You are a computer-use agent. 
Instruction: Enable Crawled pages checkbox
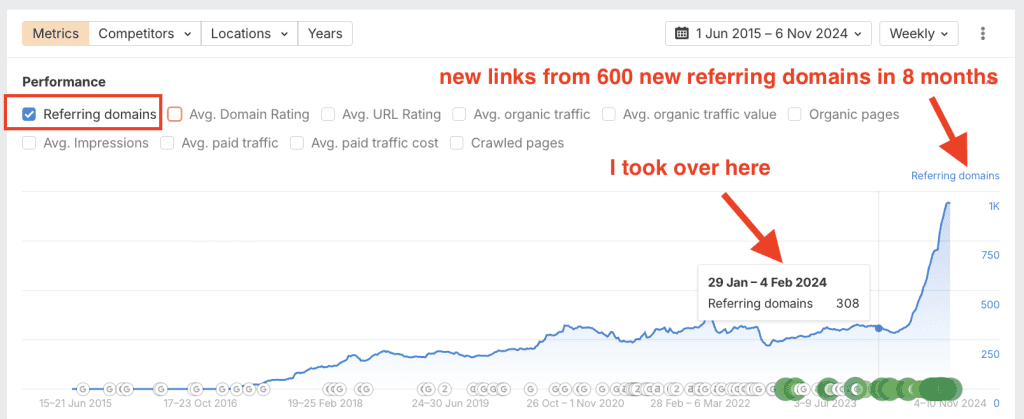coord(457,143)
